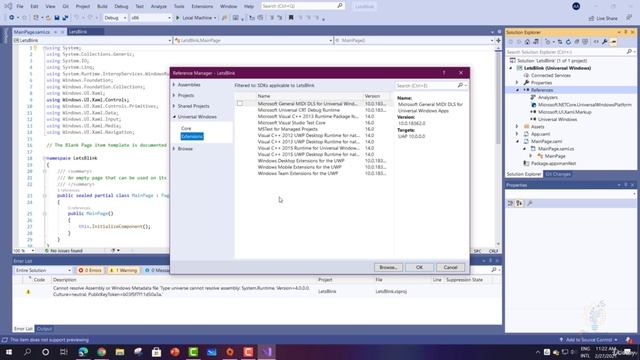
Task: Click Save All toolbar icon
Action: (65, 18)
